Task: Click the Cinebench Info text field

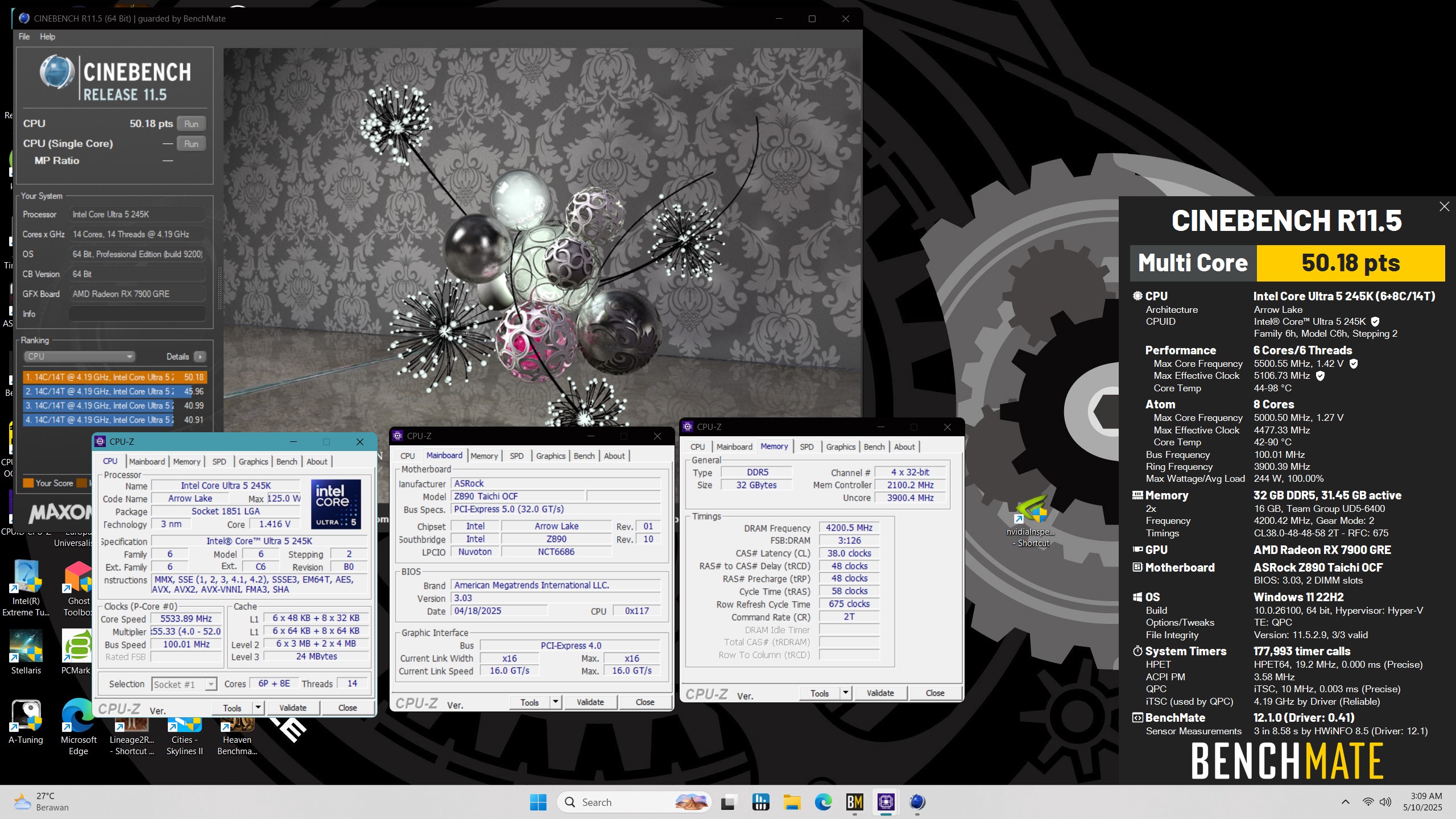Action: pyautogui.click(x=137, y=313)
